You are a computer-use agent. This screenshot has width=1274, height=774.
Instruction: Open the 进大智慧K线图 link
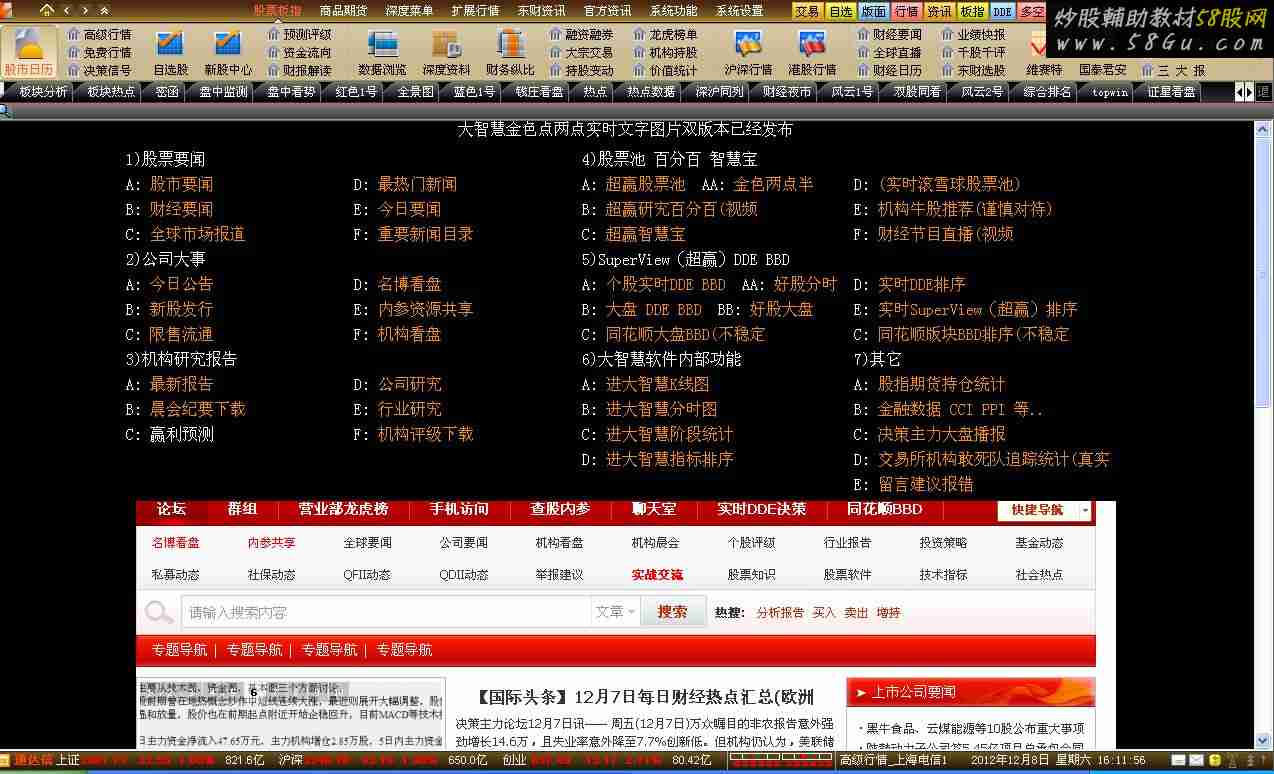(657, 384)
